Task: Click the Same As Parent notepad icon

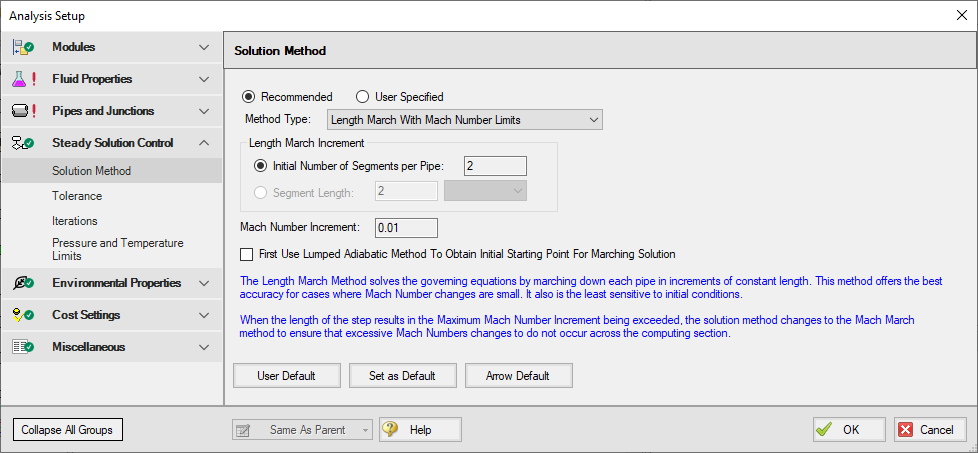Action: 243,430
